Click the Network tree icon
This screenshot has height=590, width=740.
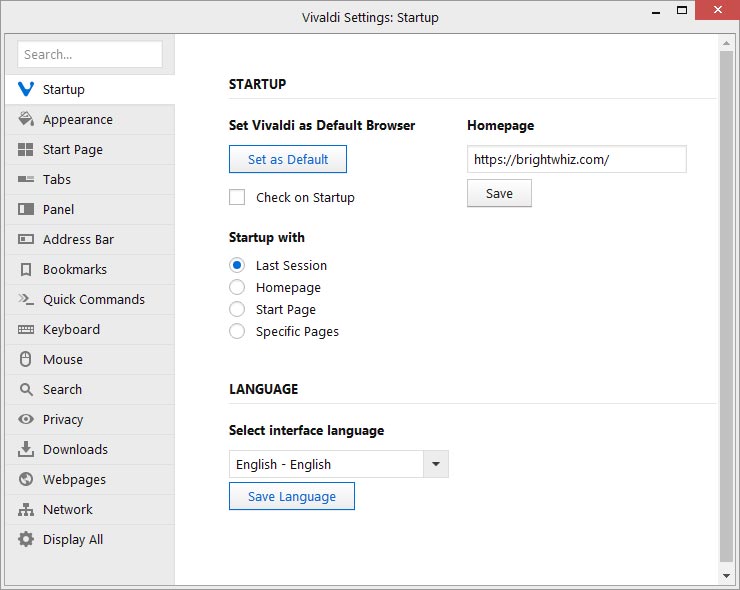(25, 509)
